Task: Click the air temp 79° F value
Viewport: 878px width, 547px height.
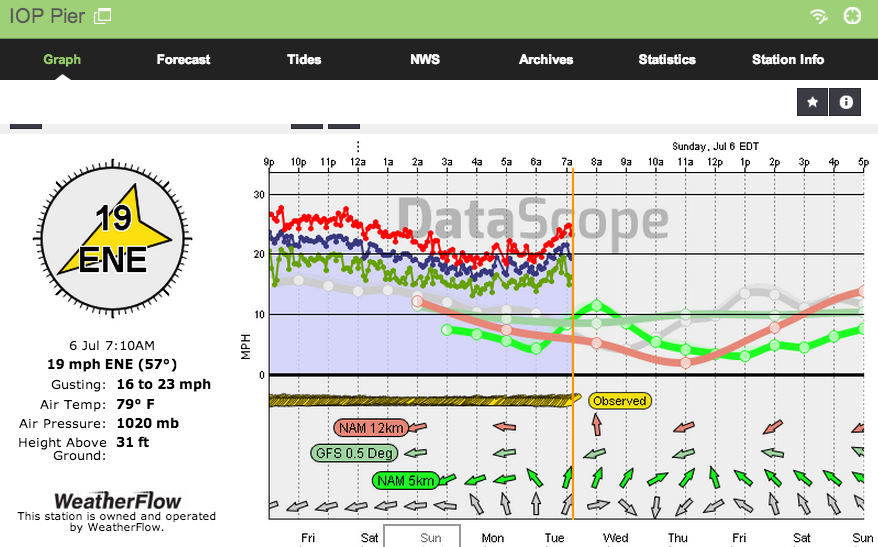Action: [136, 404]
